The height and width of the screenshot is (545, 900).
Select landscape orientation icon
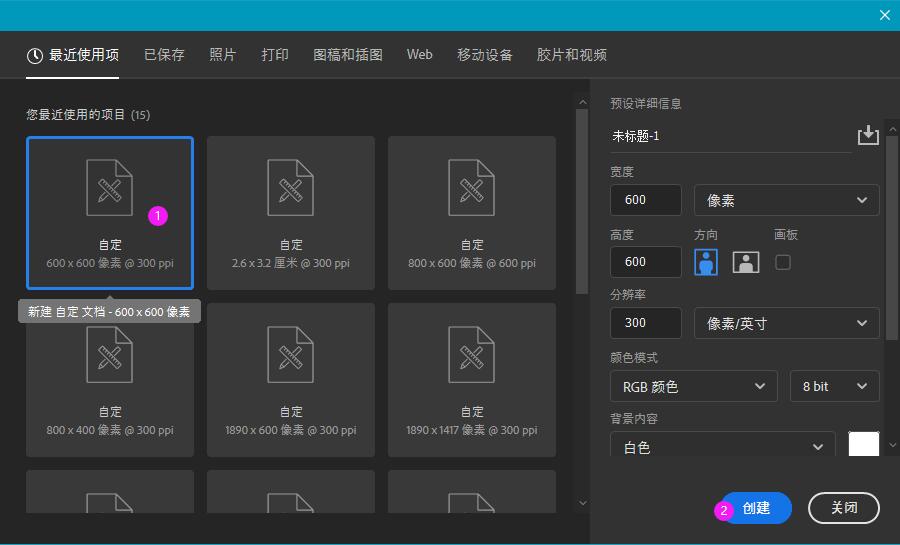tap(746, 262)
